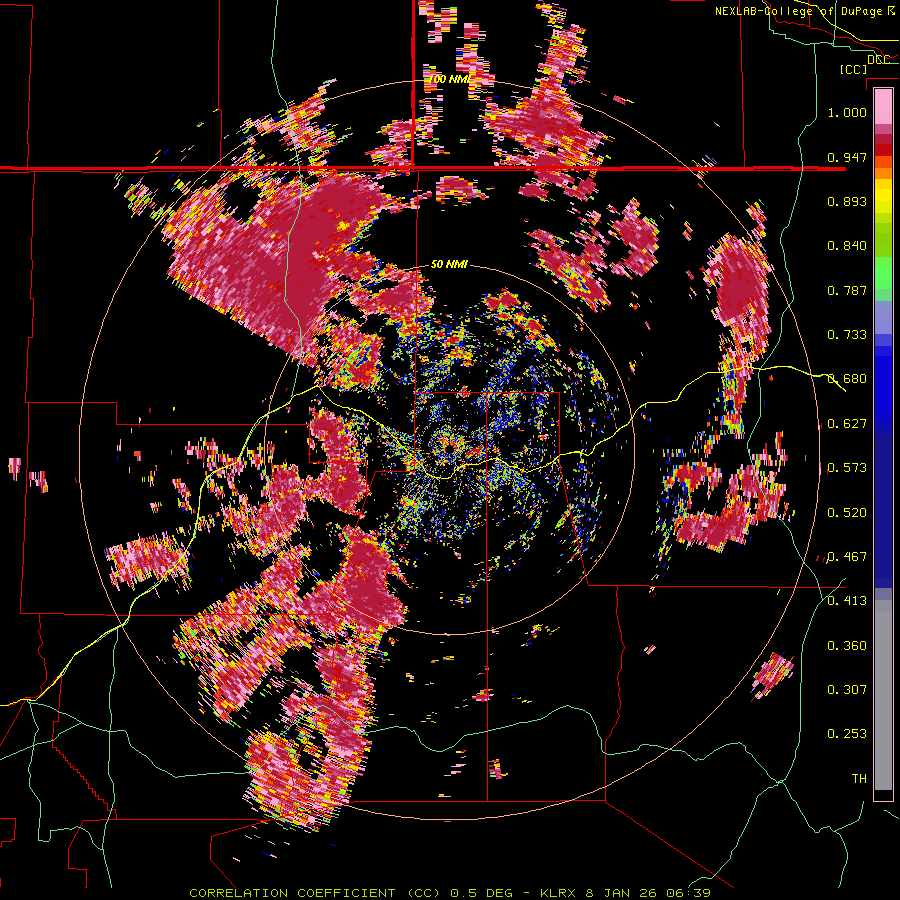Select the 0.787 legend value
This screenshot has width=900, height=900.
pos(847,290)
